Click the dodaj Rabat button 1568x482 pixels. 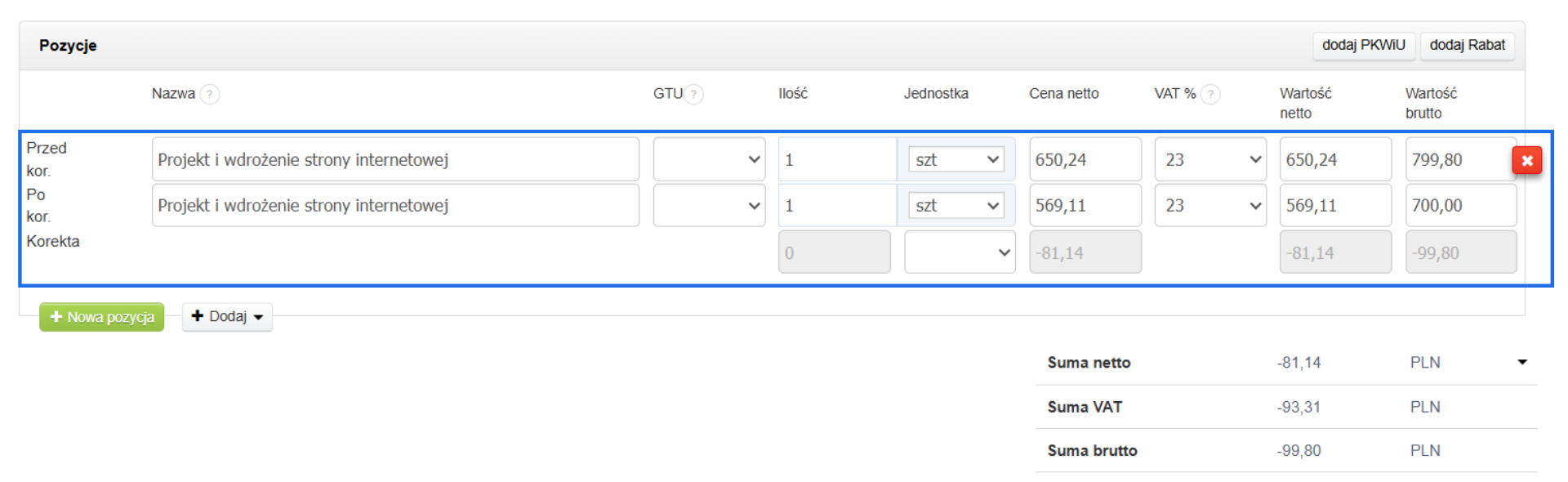pyautogui.click(x=1467, y=45)
